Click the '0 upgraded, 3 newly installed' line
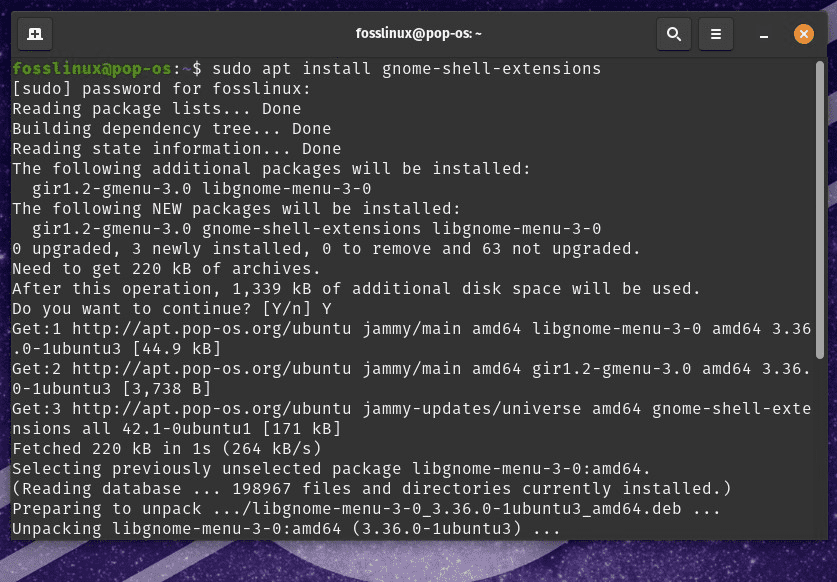 pos(326,249)
